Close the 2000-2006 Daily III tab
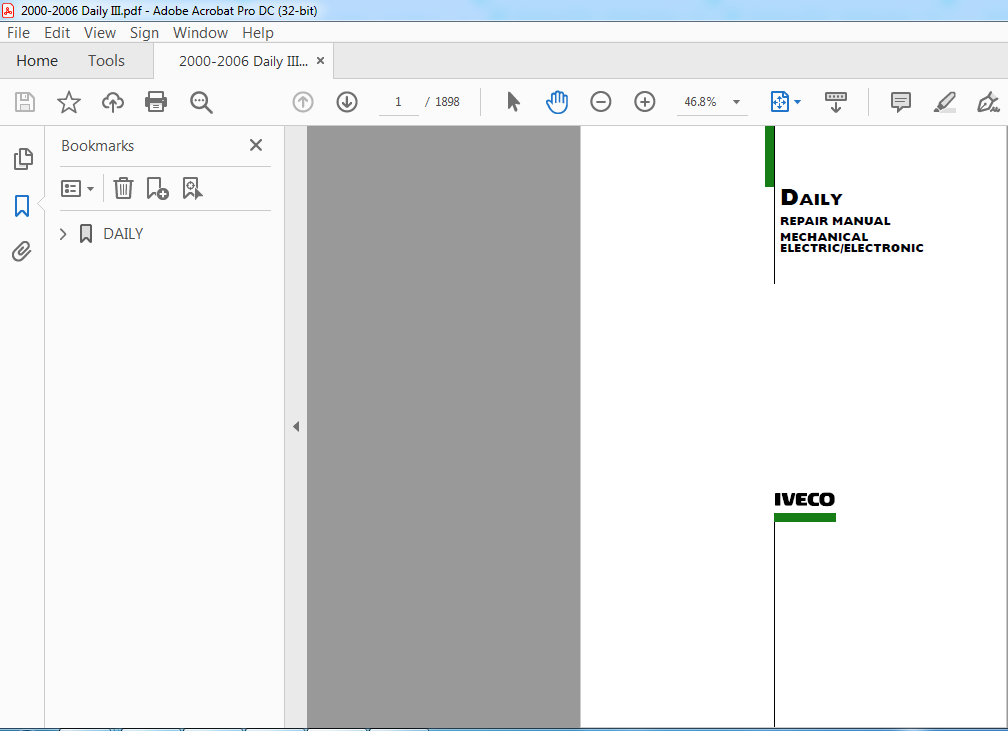The image size is (1008, 731). coord(320,60)
